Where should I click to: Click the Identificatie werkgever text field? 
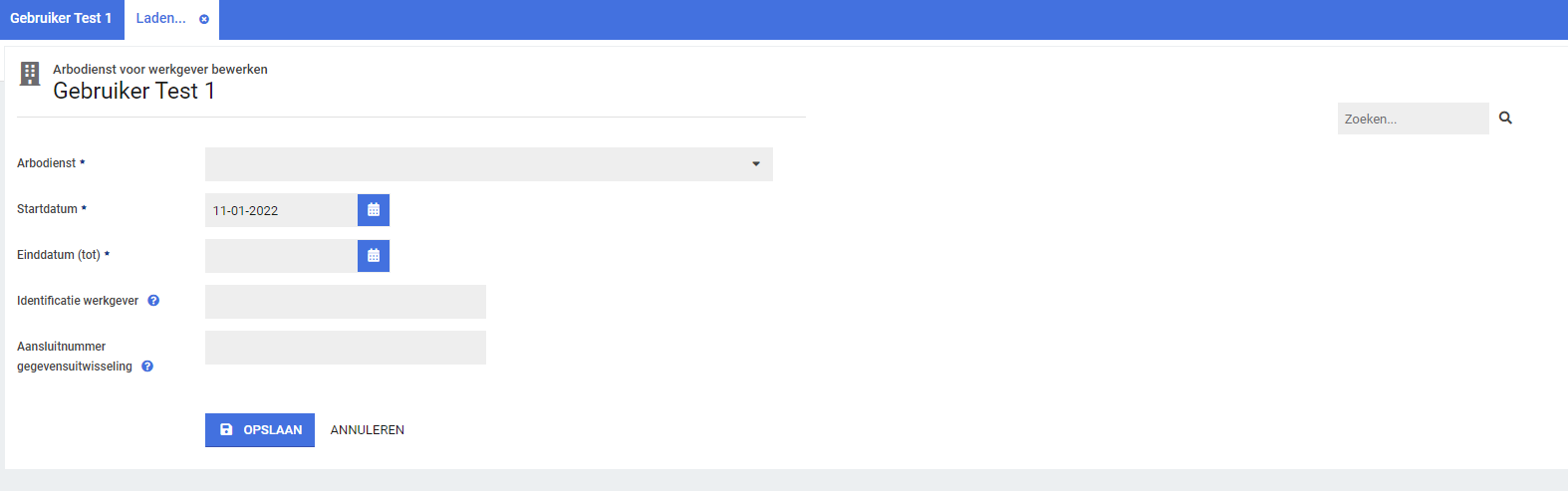[346, 302]
